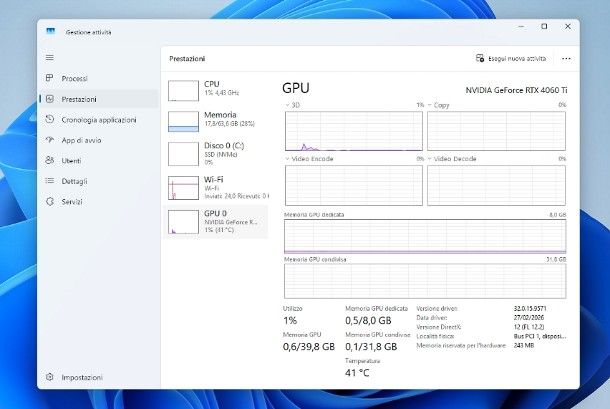The width and height of the screenshot is (610, 409).
Task: Click the App di avvio icon
Action: click(x=49, y=140)
